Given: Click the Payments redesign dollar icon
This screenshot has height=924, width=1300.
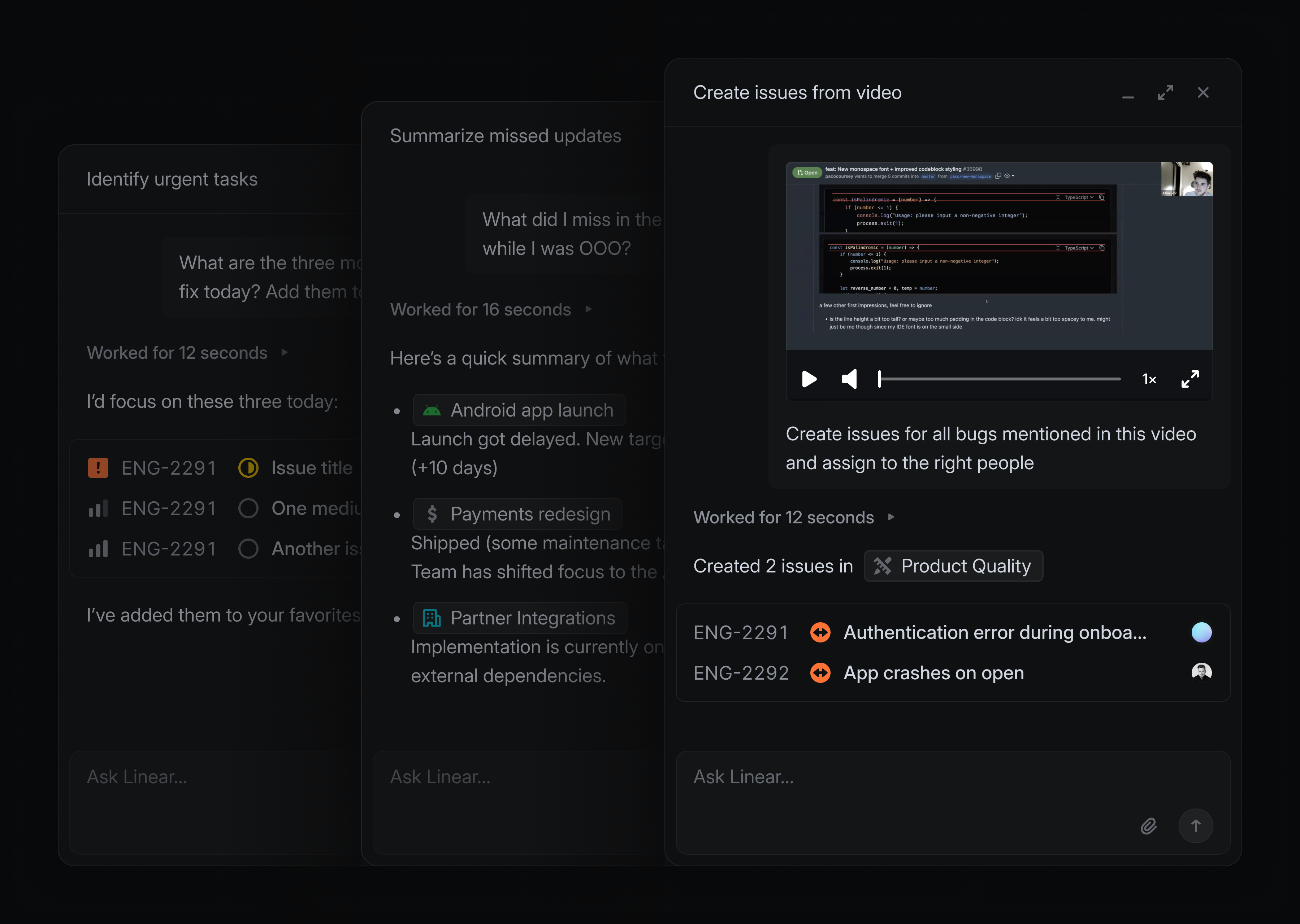Looking at the screenshot, I should tap(432, 514).
